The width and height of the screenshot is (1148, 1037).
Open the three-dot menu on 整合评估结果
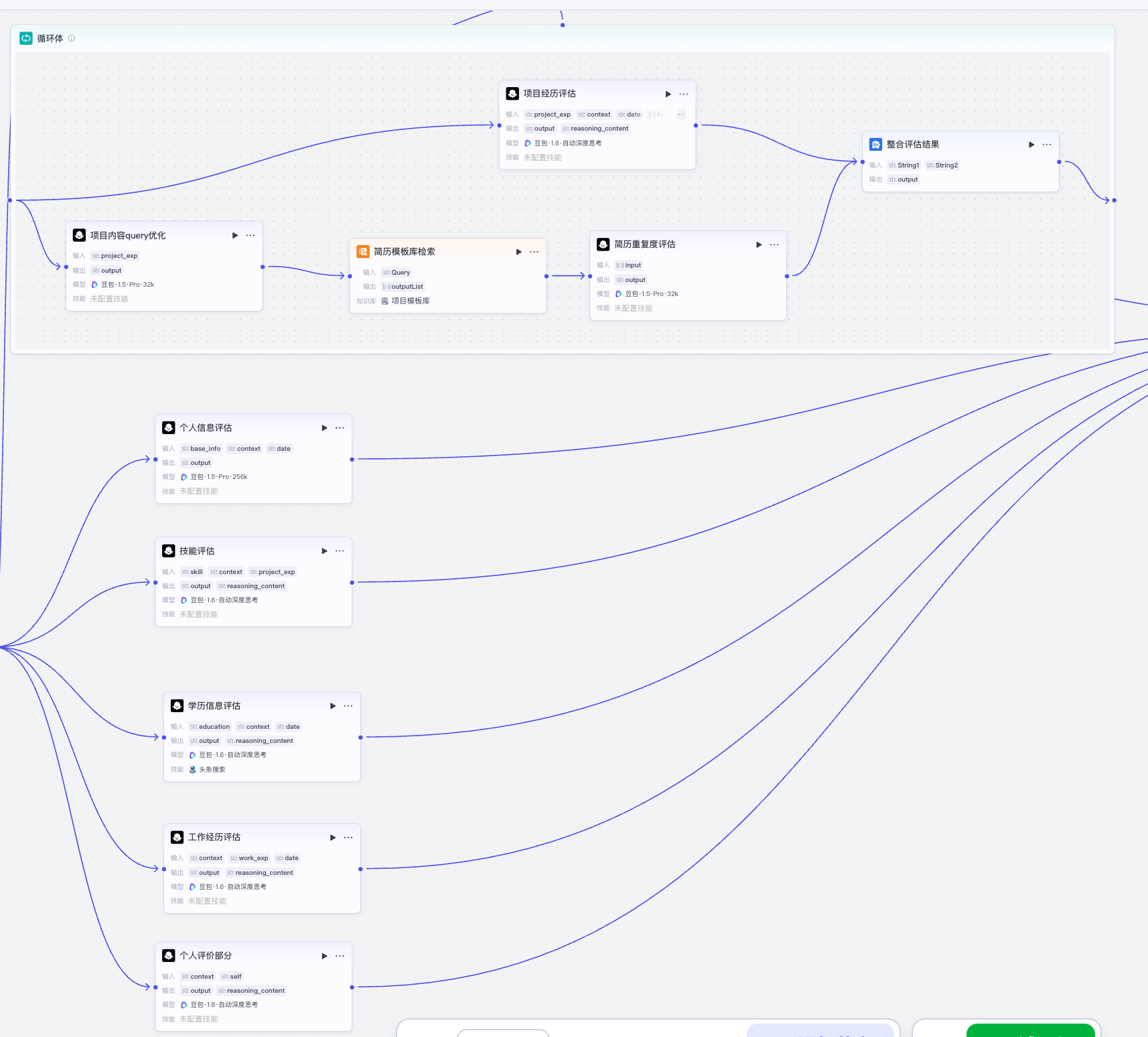[1047, 145]
